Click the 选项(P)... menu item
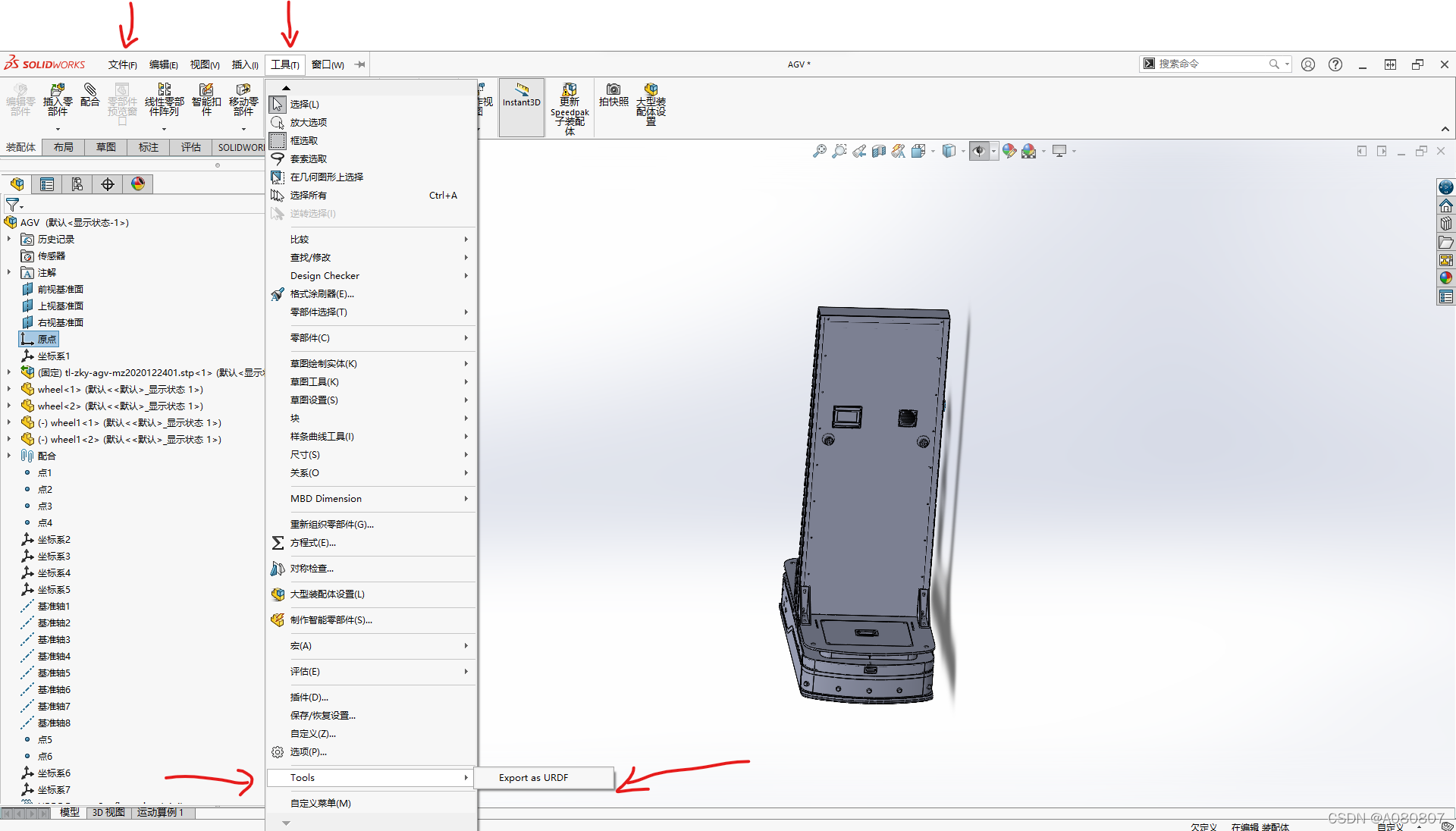This screenshot has height=831, width=1456. click(308, 751)
